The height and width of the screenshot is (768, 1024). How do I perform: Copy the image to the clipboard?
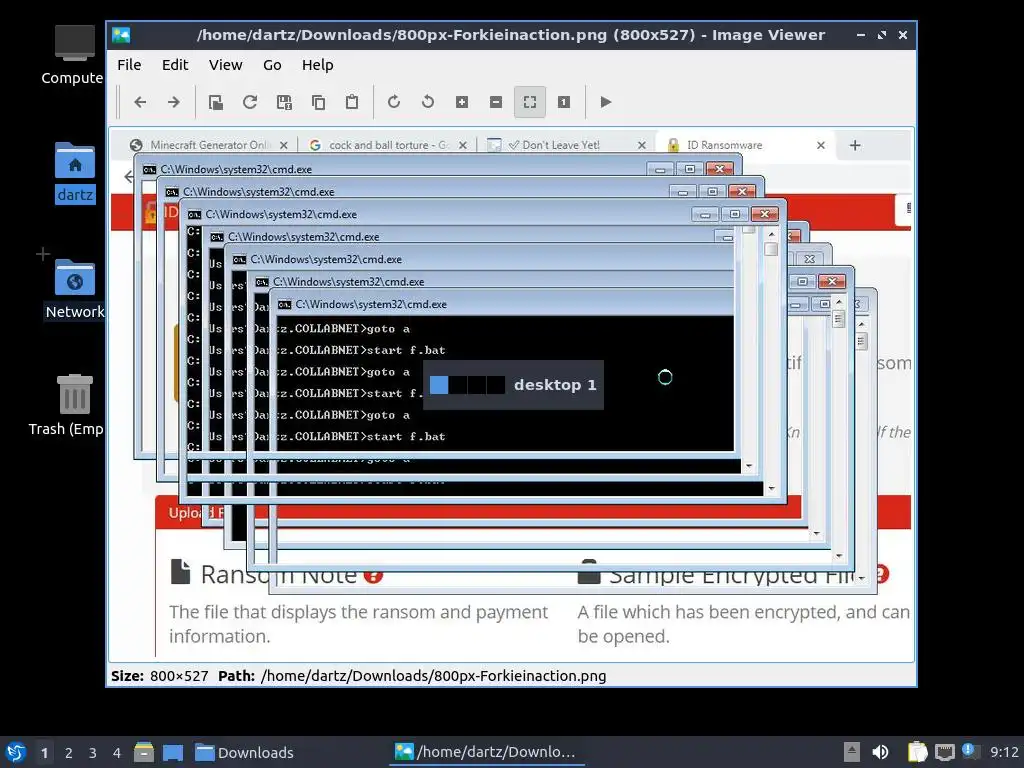coord(318,102)
